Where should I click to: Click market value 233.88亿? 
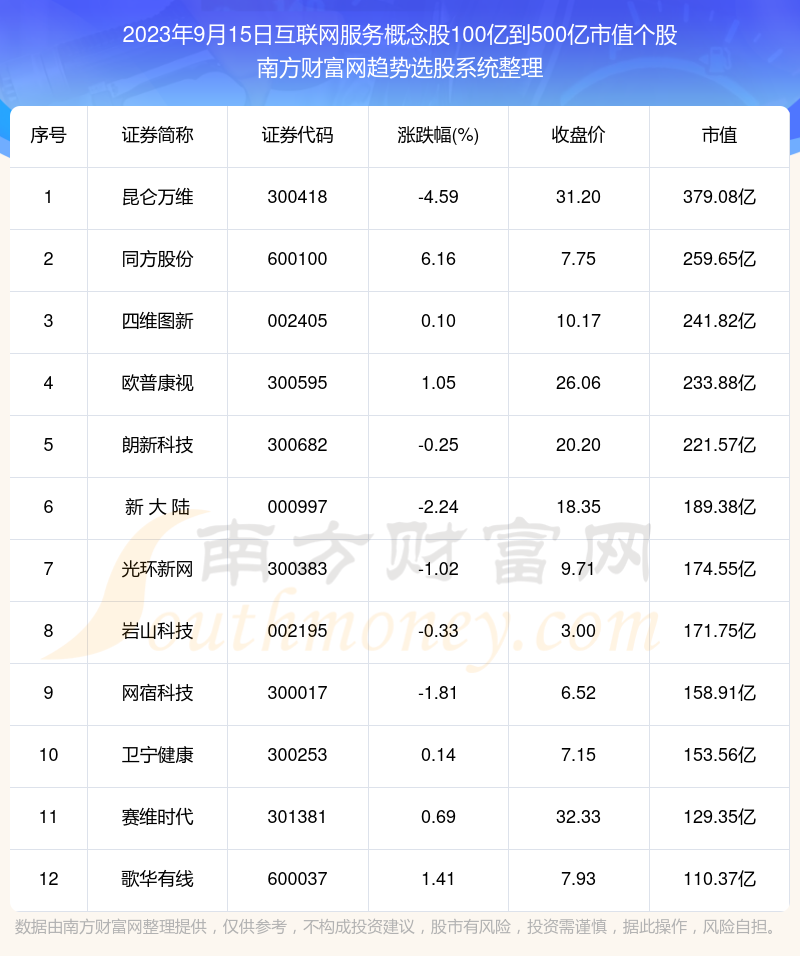(x=720, y=383)
